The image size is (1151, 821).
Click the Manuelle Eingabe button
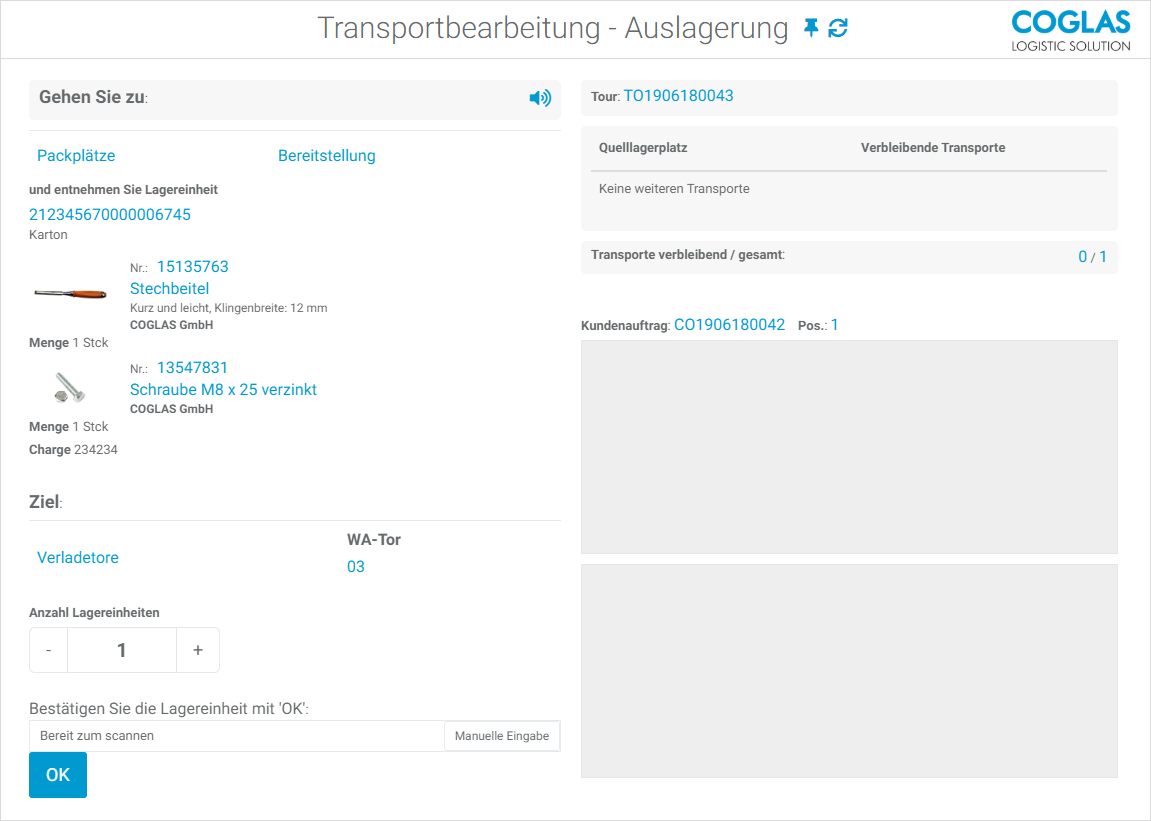click(502, 736)
